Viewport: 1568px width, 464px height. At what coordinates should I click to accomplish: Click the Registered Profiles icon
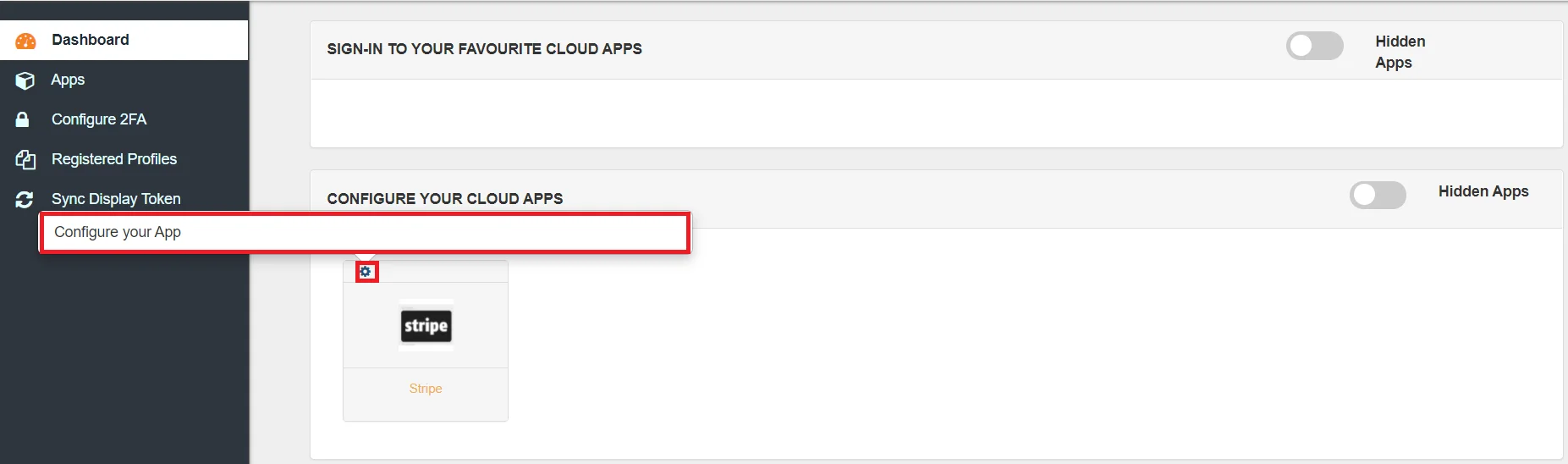25,159
